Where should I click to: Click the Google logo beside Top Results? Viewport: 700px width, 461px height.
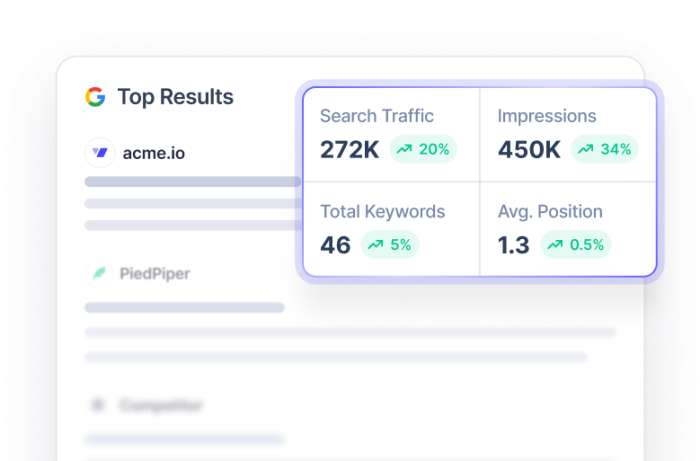[95, 97]
